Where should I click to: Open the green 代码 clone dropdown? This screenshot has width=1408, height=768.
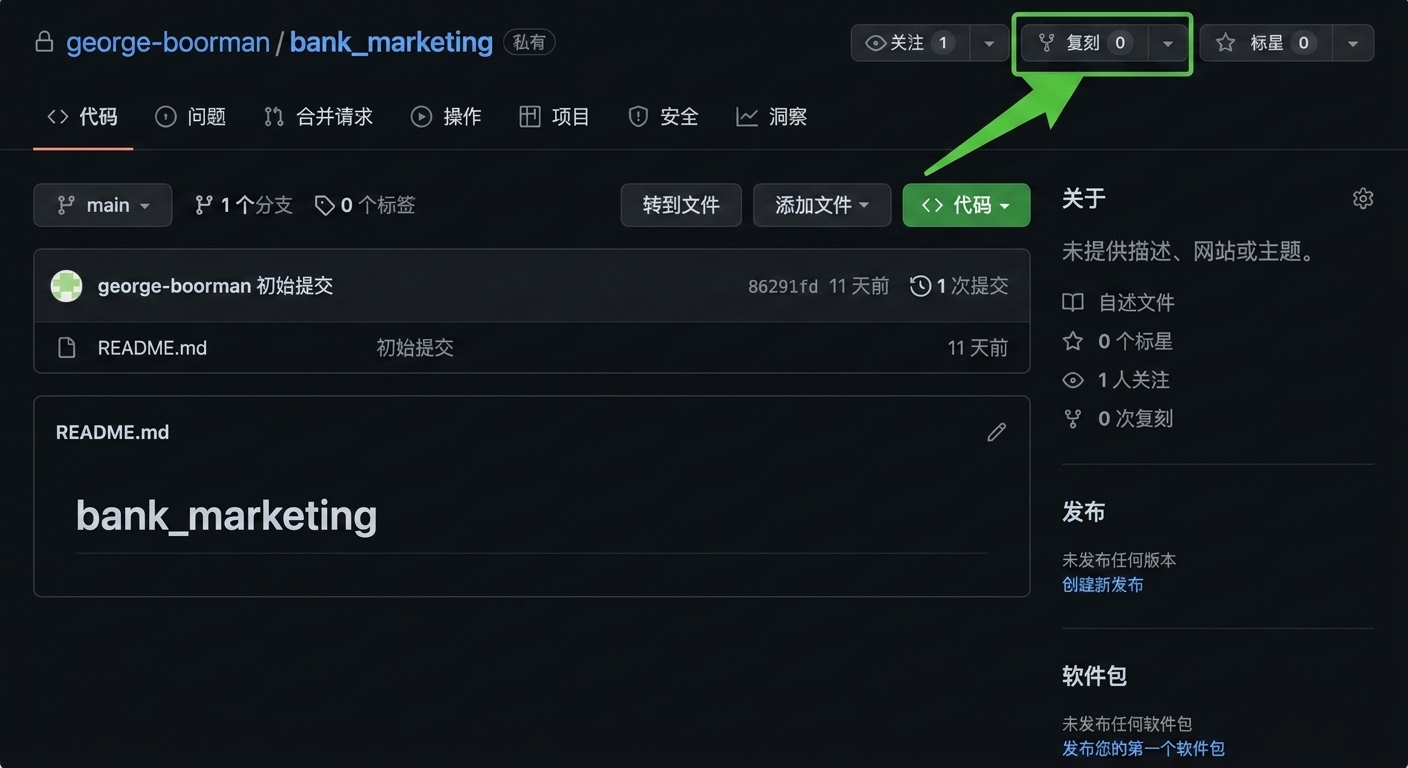966,205
